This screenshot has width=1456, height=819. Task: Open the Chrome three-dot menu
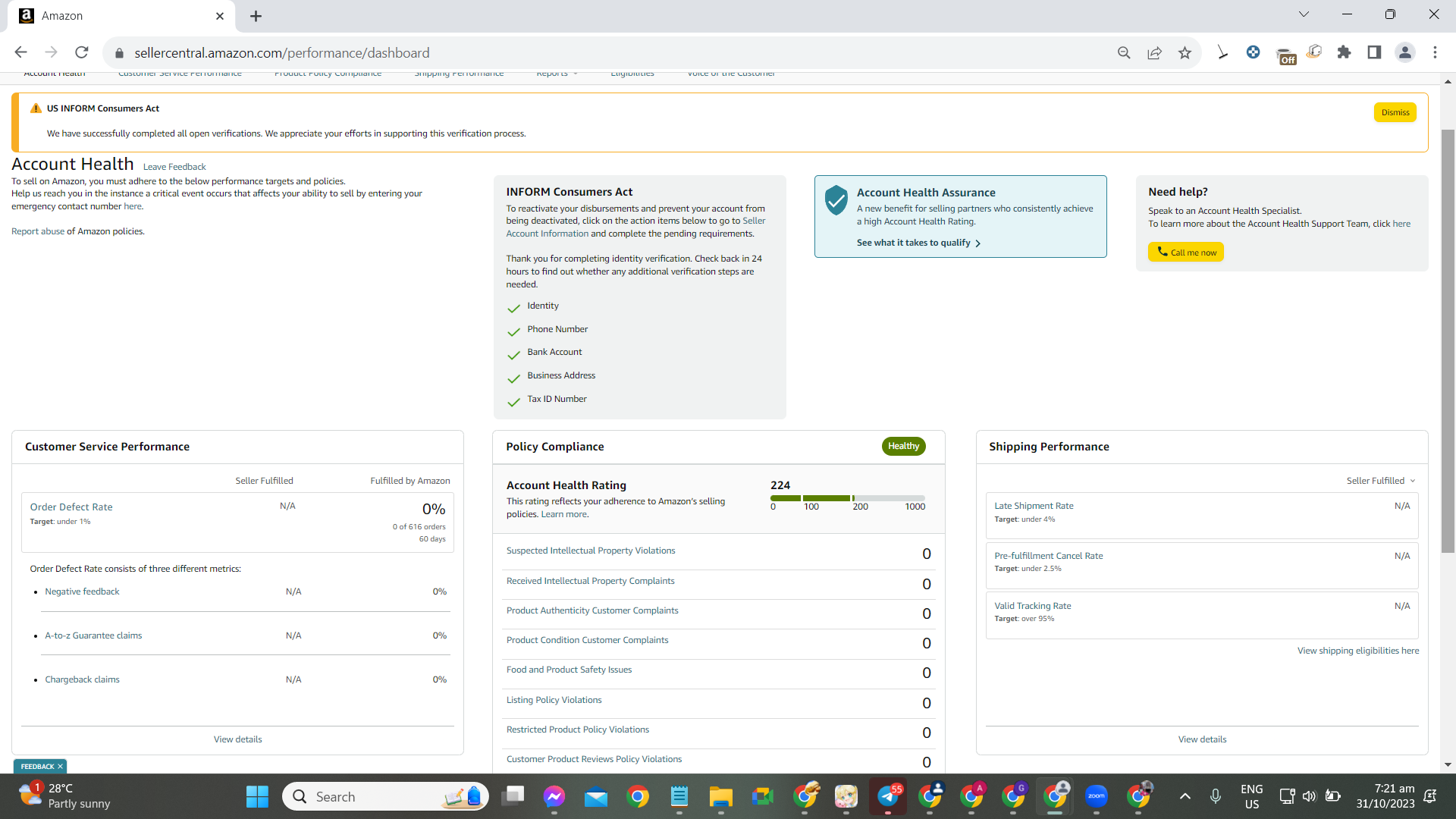[1435, 52]
